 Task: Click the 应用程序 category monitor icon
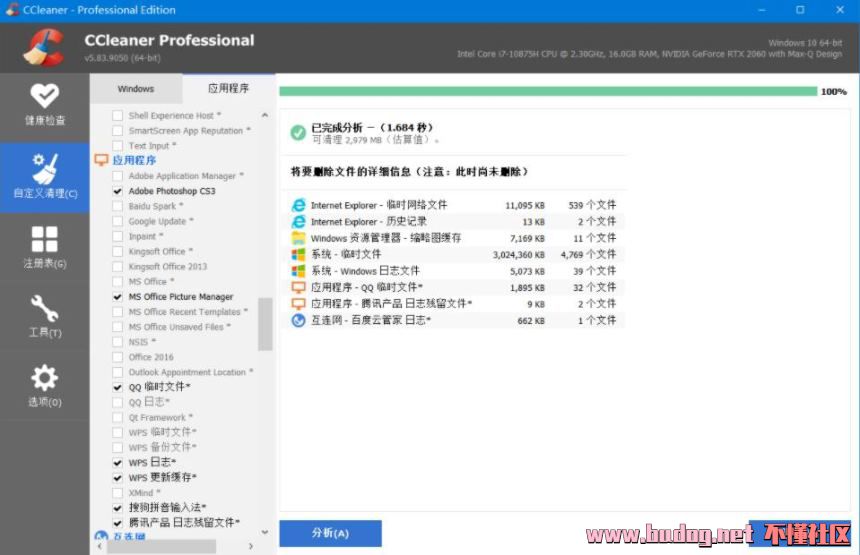tap(101, 160)
